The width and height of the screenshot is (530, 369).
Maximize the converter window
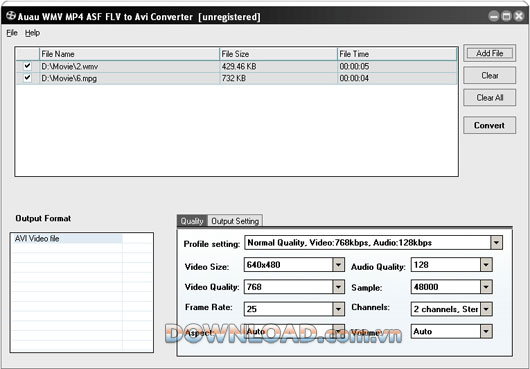[x=506, y=16]
